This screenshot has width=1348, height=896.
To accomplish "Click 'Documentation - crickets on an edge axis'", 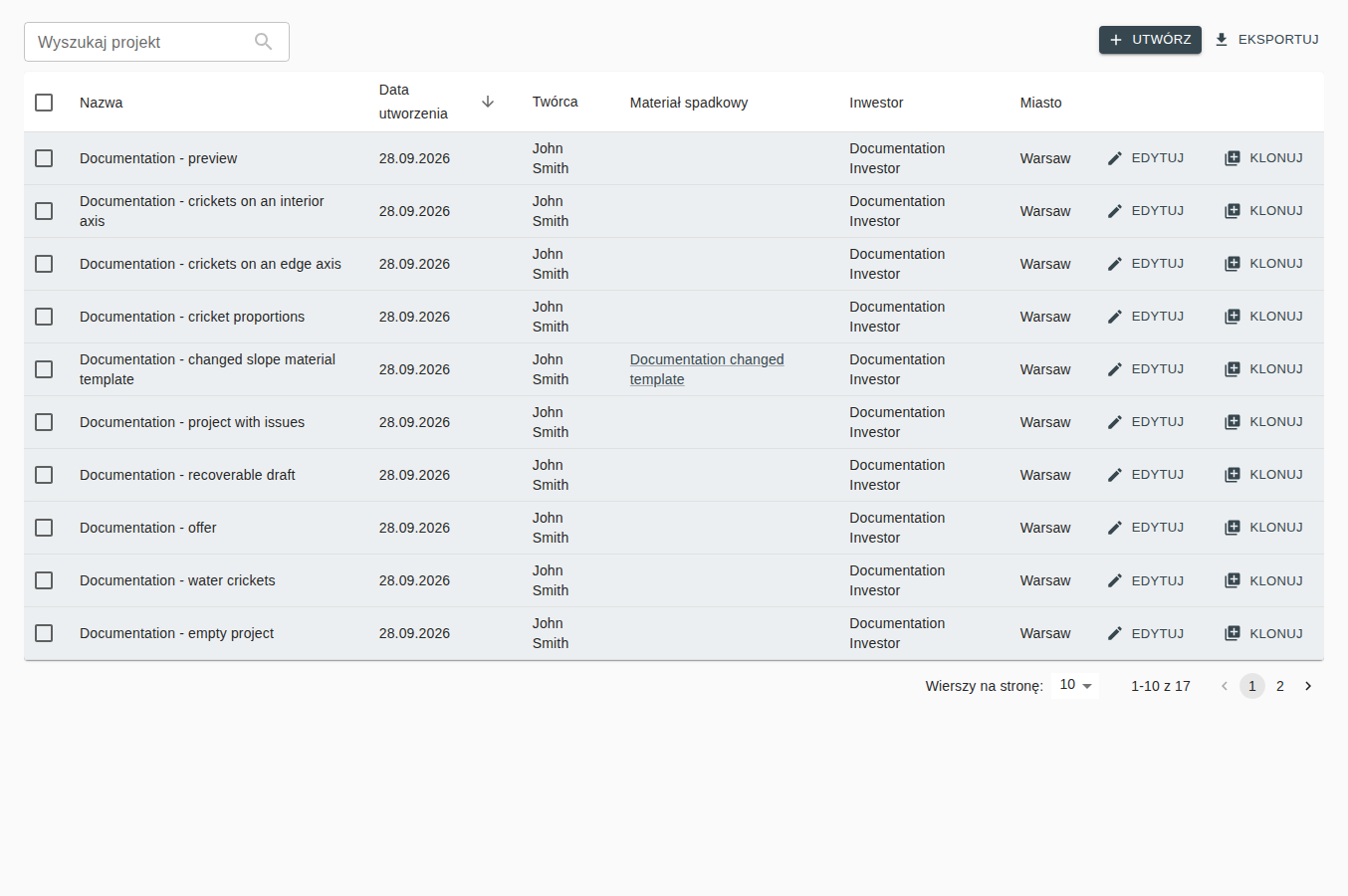I will tap(210, 264).
